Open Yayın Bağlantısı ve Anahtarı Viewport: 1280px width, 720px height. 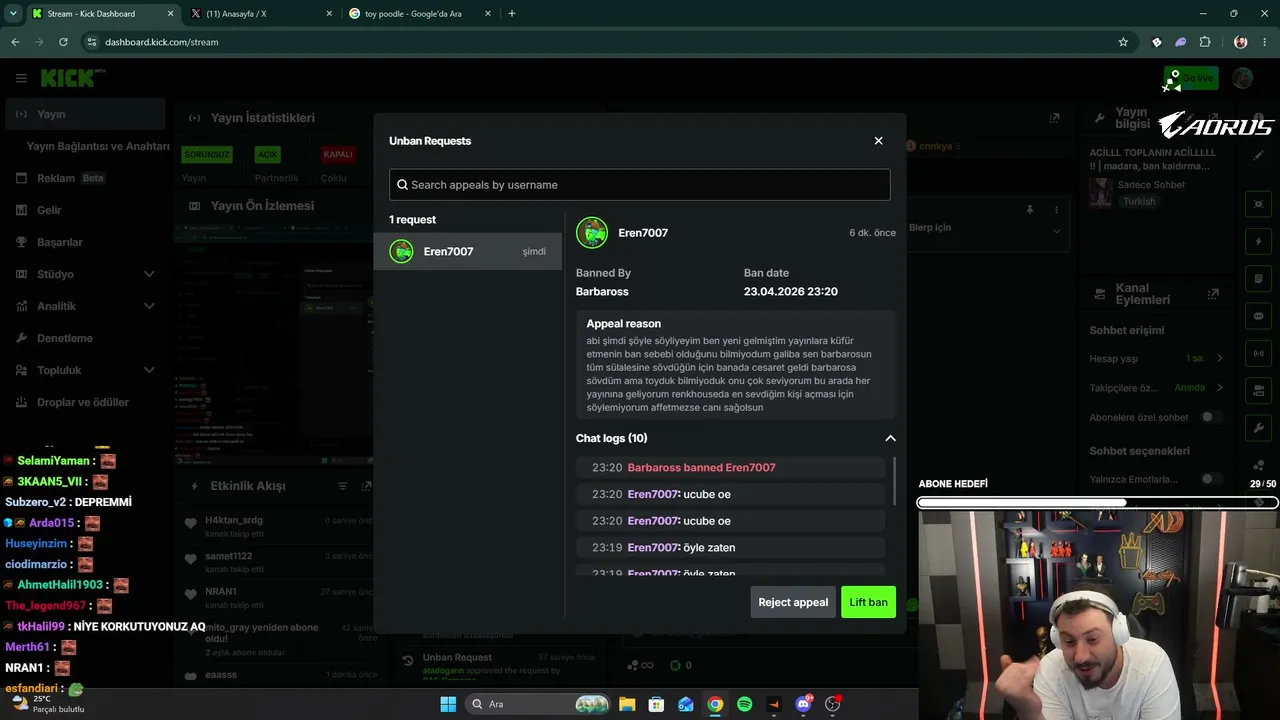(98, 146)
